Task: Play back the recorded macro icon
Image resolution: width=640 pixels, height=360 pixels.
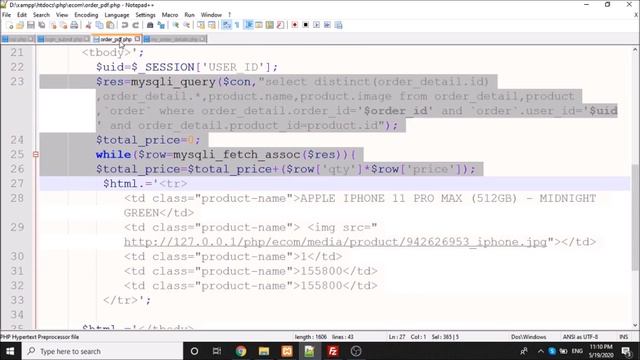Action: 316,25
